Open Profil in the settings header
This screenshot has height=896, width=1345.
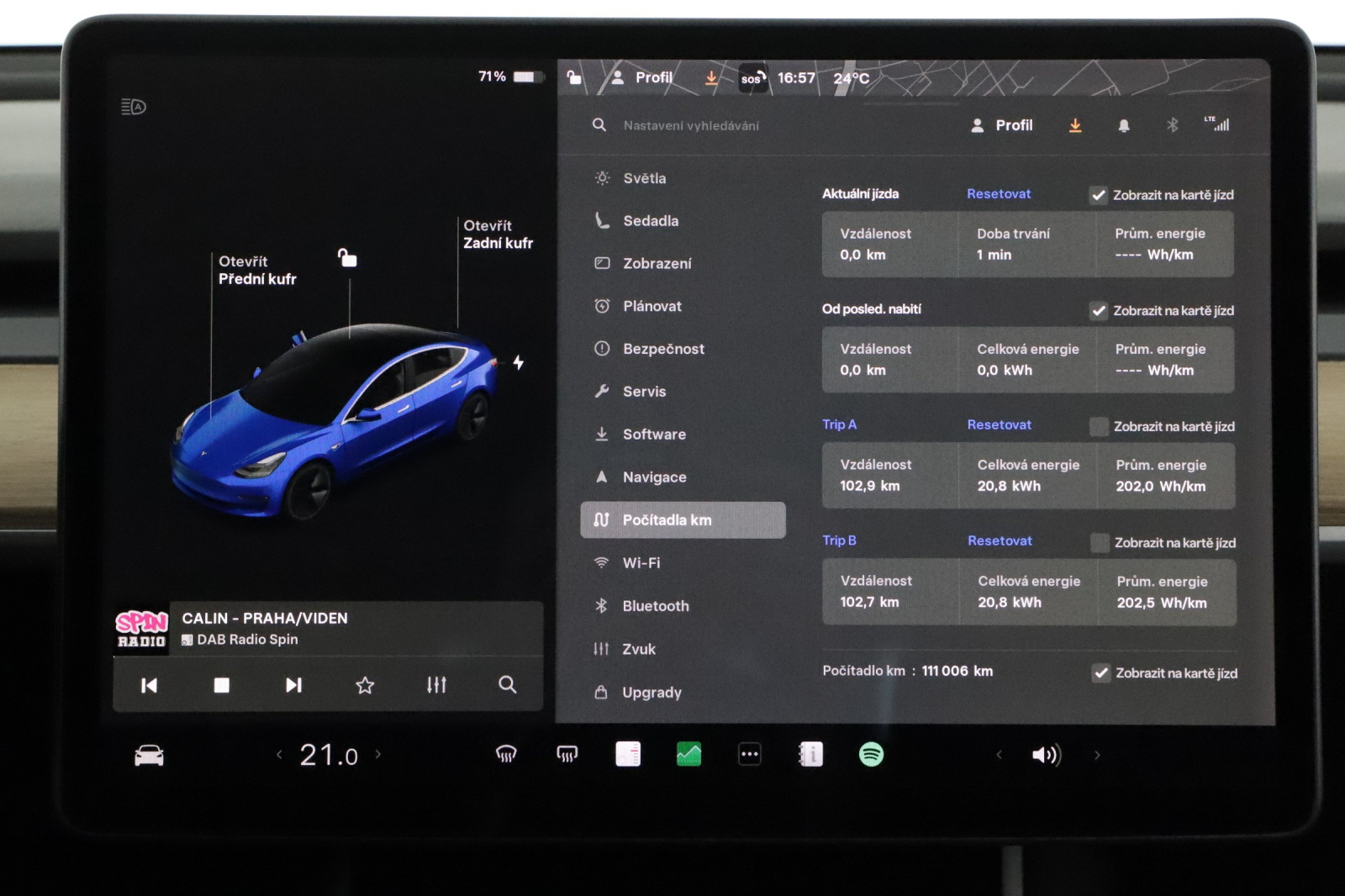pyautogui.click(x=1001, y=125)
